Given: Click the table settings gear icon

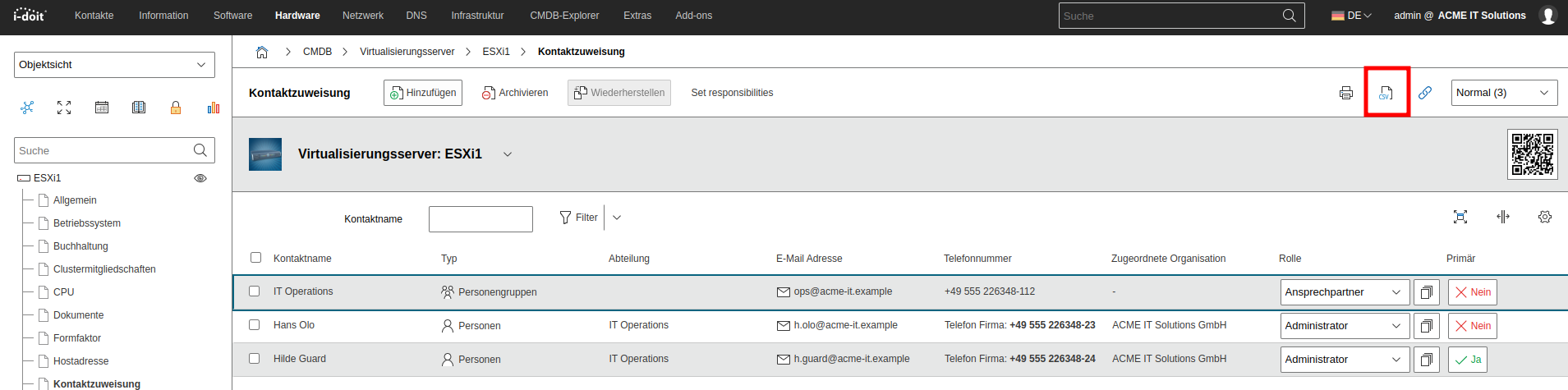Looking at the screenshot, I should click(x=1545, y=217).
